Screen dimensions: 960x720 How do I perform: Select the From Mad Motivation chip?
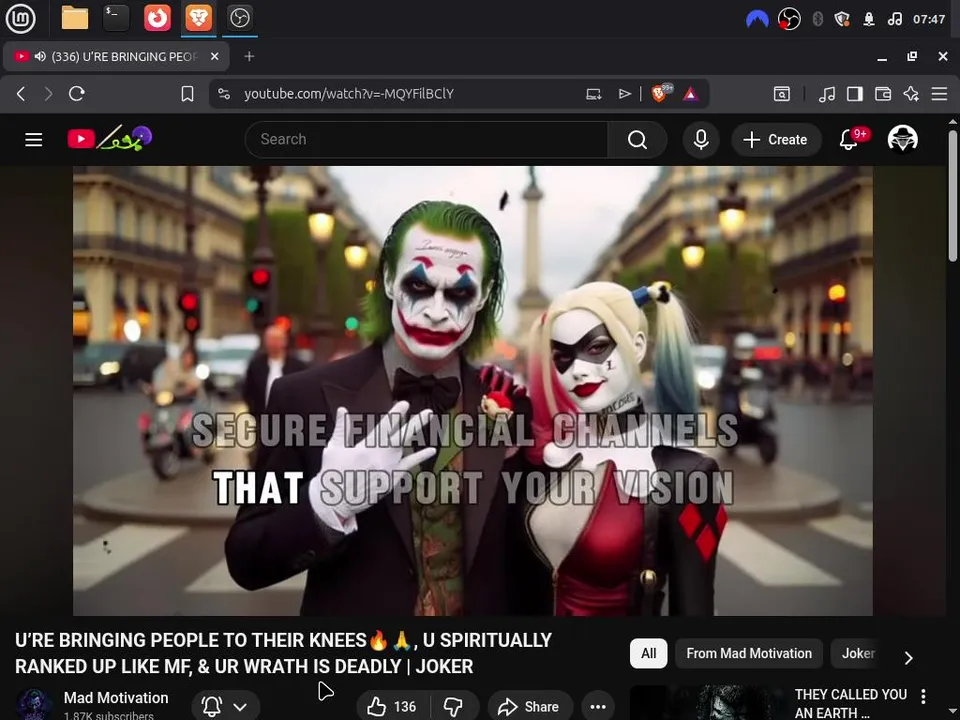click(749, 653)
